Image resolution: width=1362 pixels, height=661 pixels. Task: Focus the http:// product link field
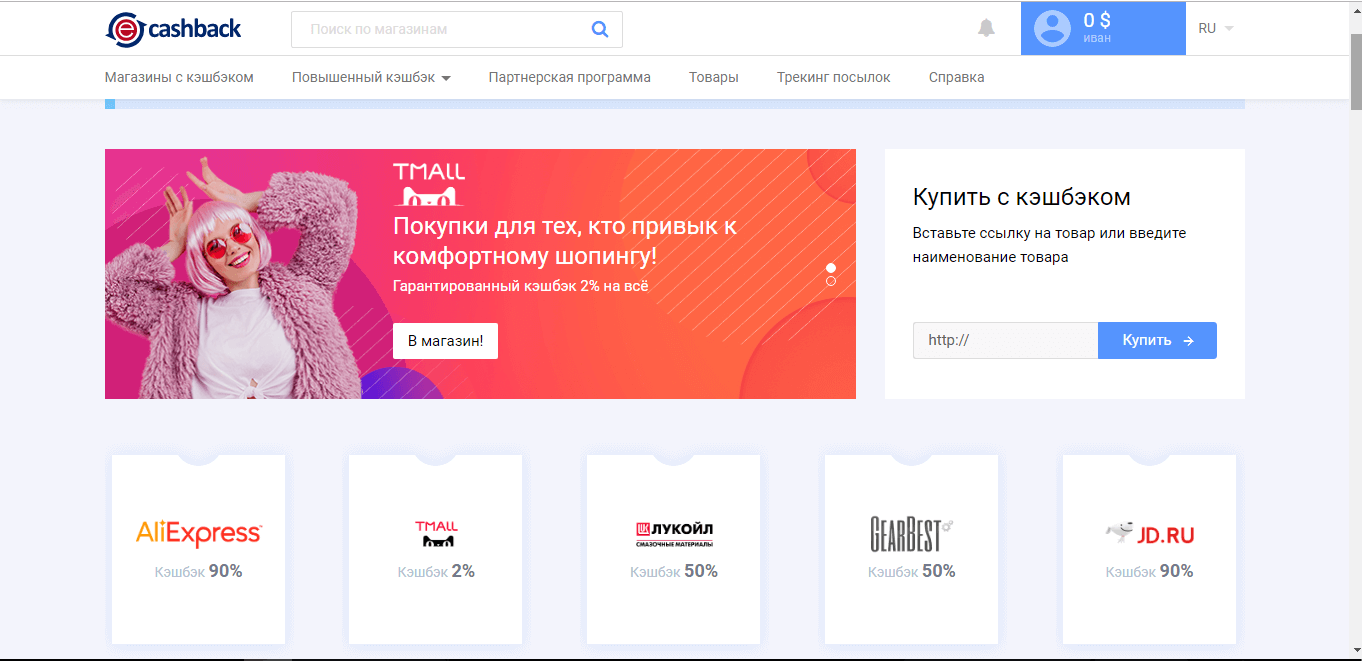[1004, 340]
